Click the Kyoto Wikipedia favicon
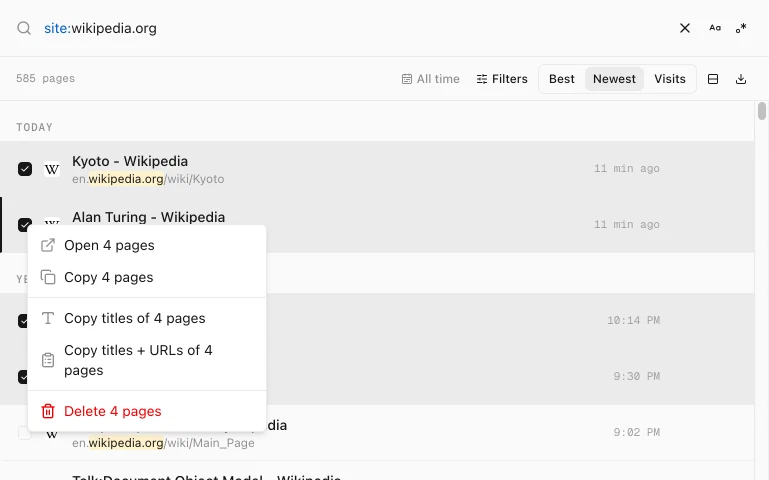This screenshot has width=769, height=480. [52, 169]
